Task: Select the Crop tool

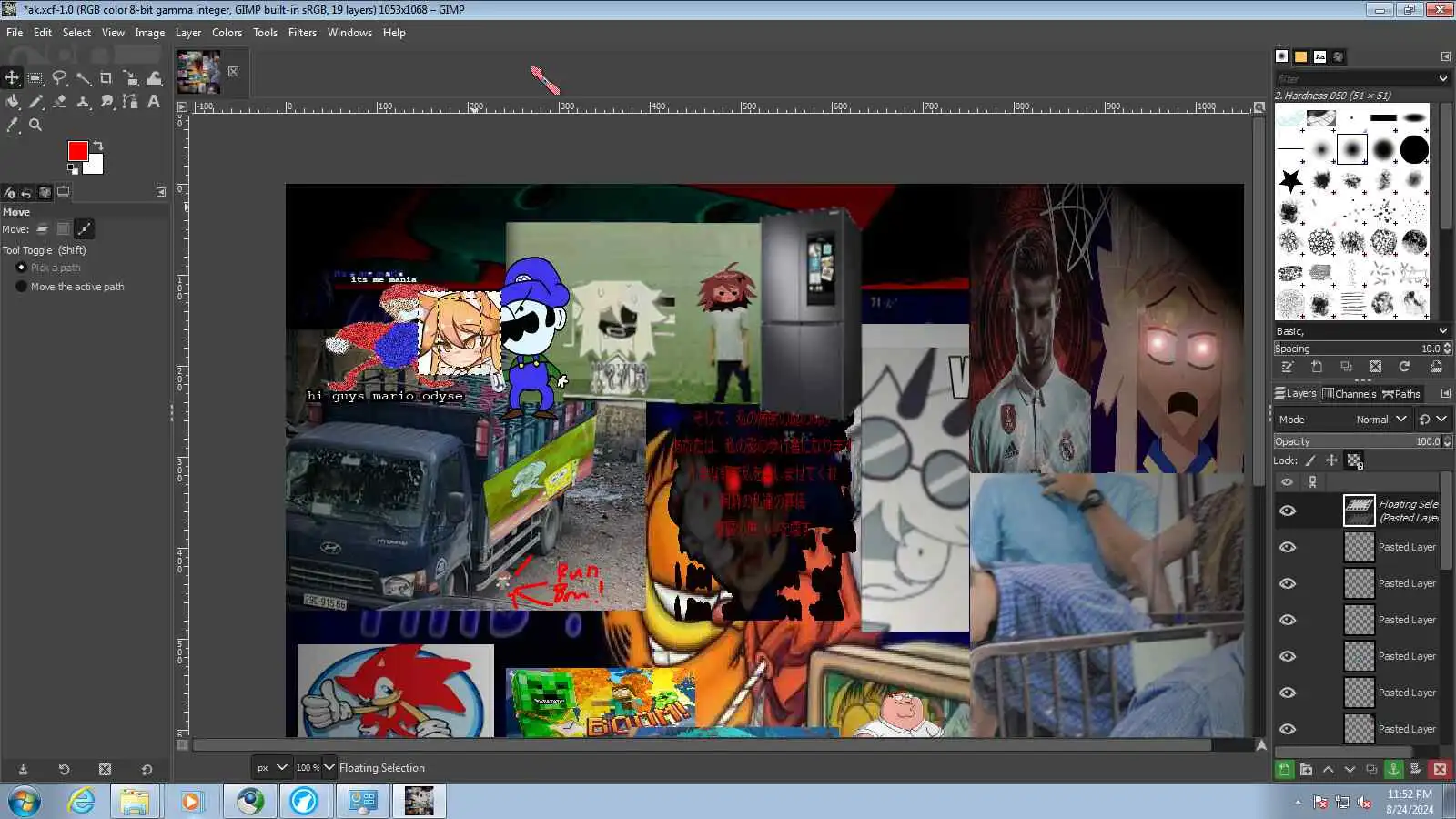Action: coord(106,78)
